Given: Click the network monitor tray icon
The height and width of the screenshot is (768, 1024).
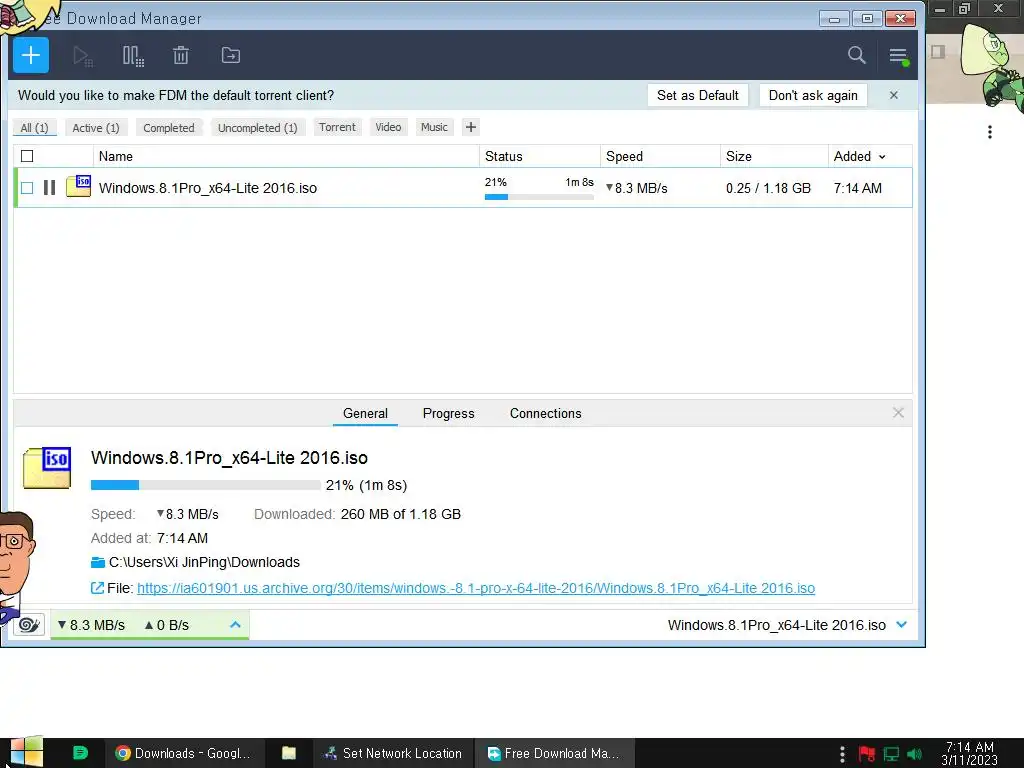Looking at the screenshot, I should tap(891, 754).
